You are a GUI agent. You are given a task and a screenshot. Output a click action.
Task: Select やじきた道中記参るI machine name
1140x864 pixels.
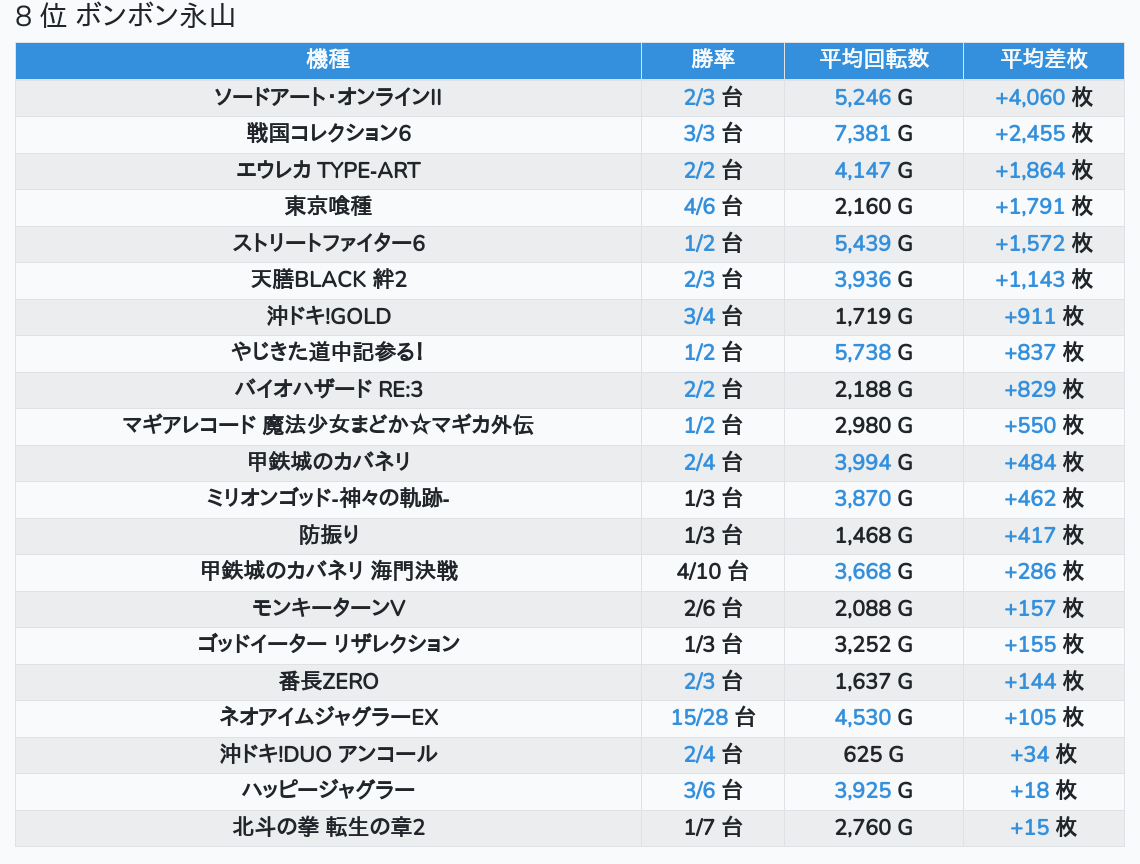[x=328, y=353]
